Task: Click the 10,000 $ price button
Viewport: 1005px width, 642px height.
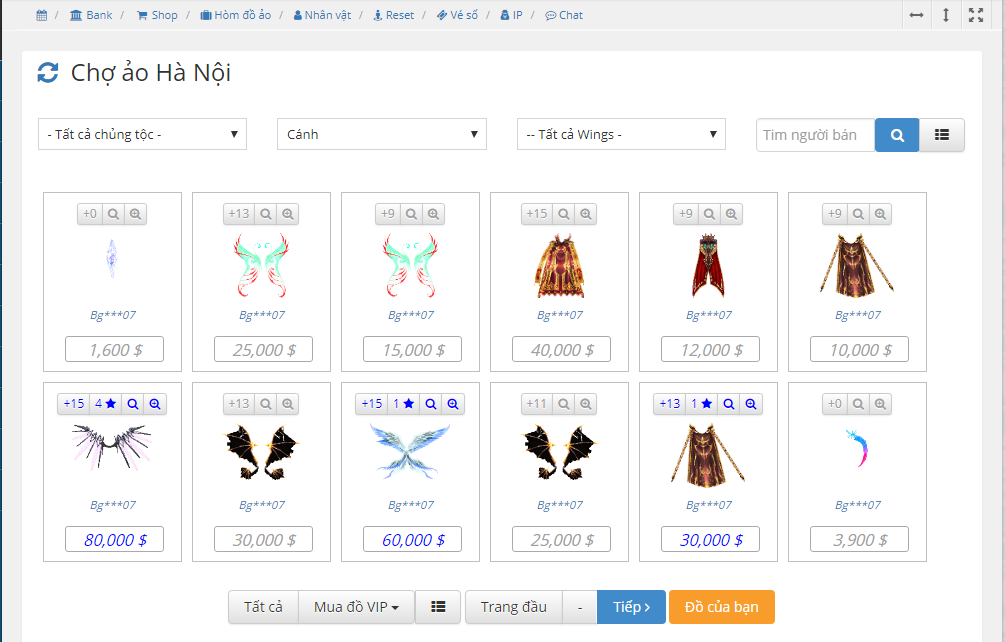Action: 860,350
